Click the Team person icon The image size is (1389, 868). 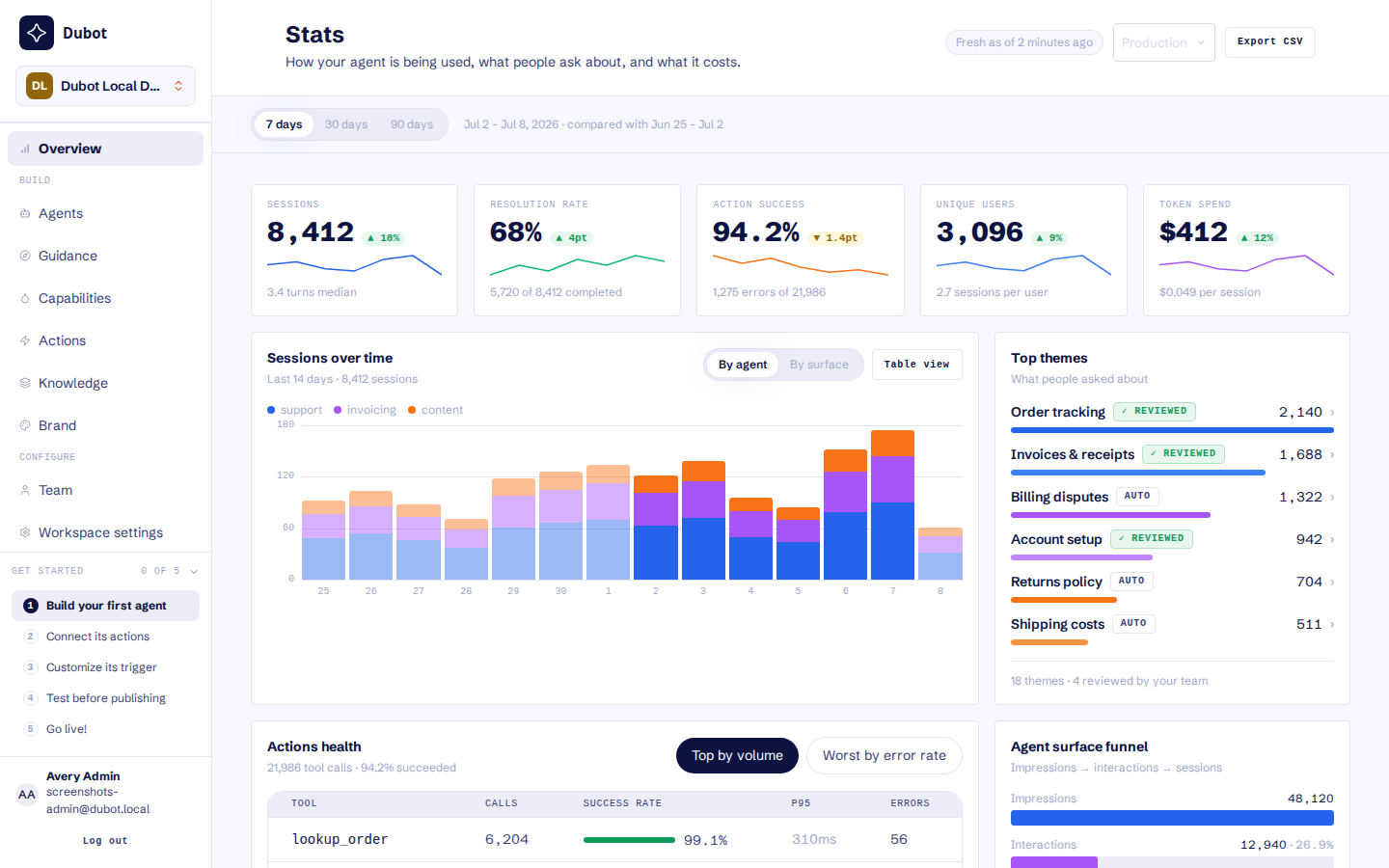tap(25, 490)
